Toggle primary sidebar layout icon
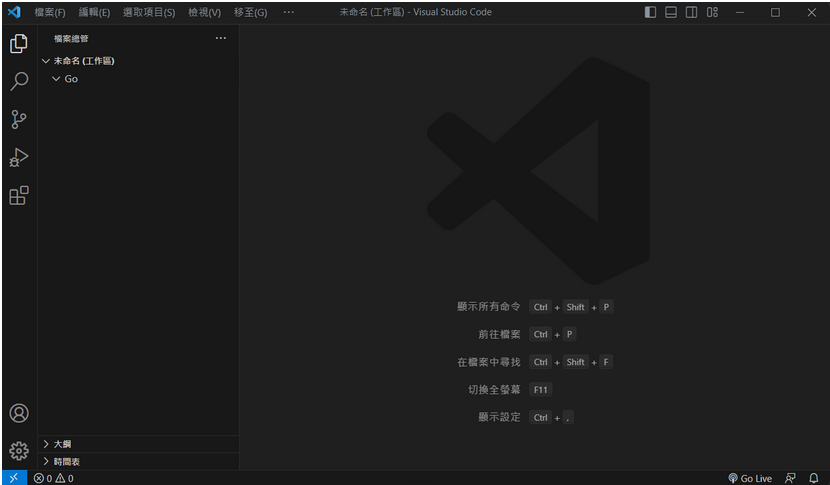 651,12
